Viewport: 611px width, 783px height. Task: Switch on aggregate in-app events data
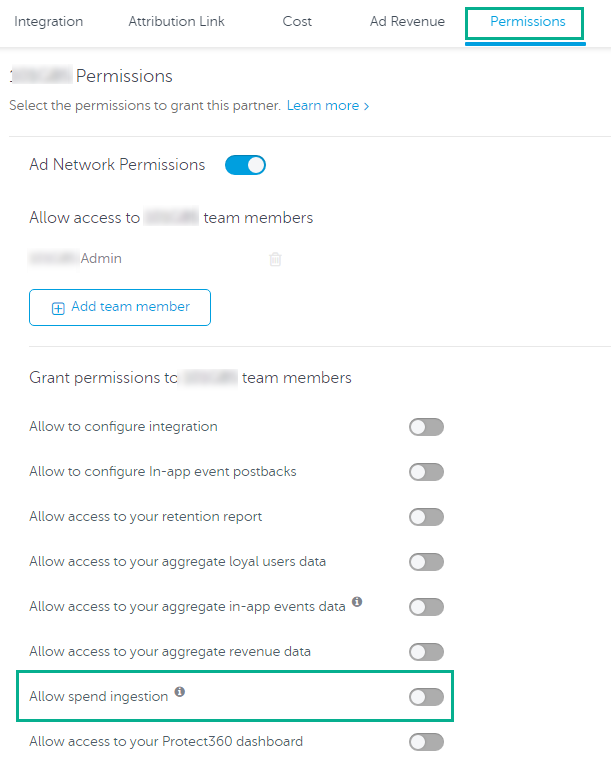coord(426,607)
